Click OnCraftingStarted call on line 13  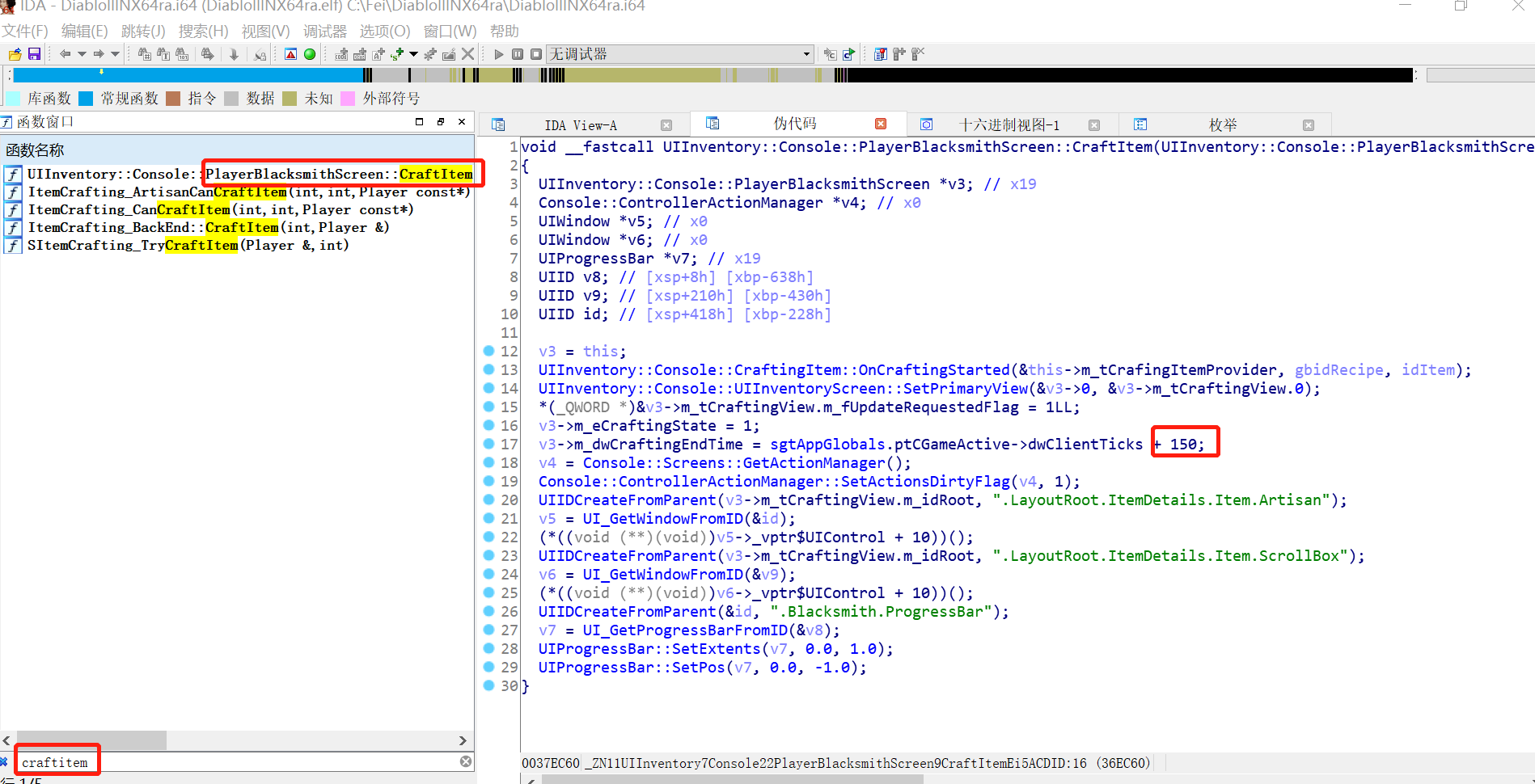coord(1004,370)
